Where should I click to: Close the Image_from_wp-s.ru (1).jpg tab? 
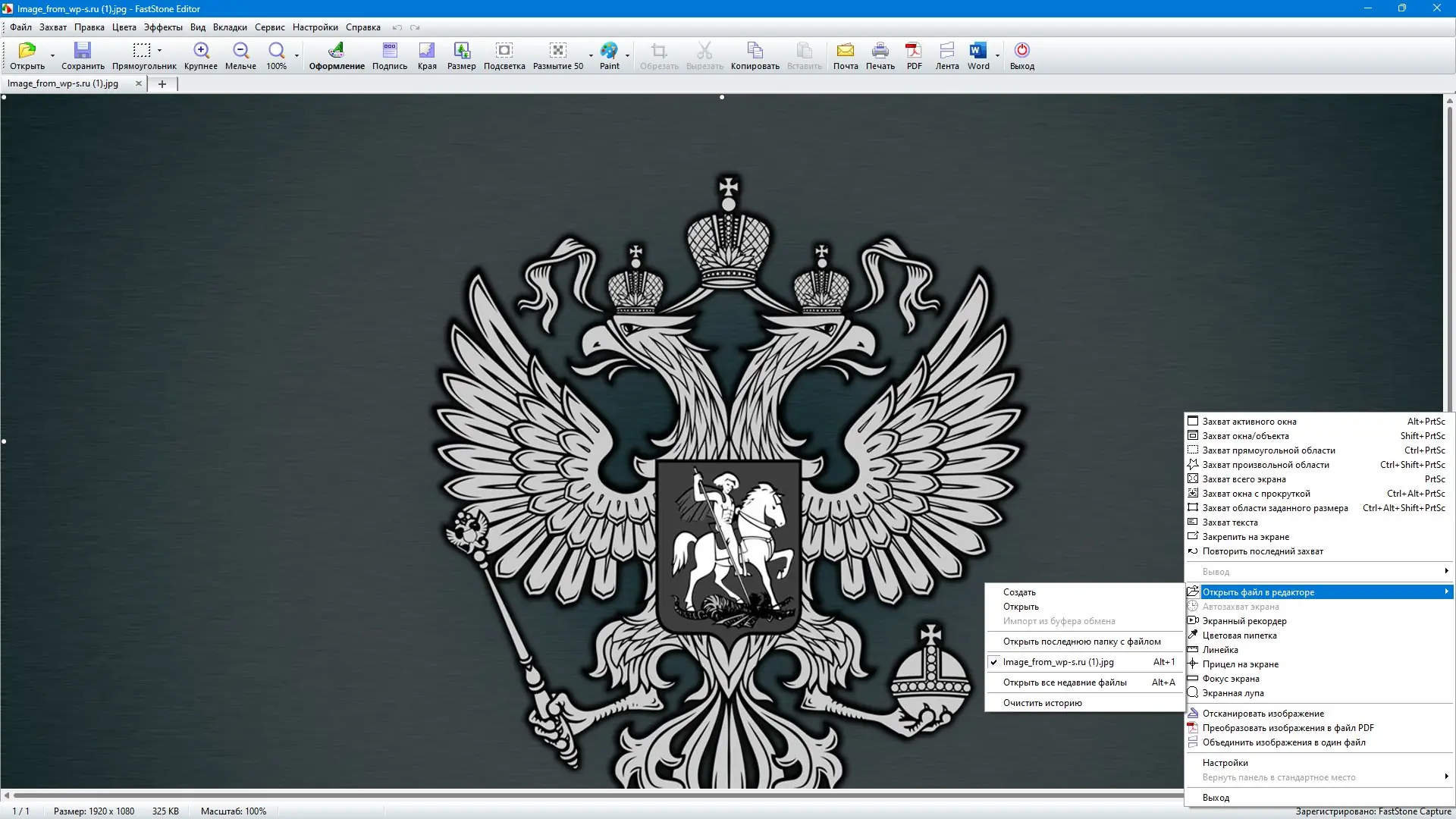click(x=138, y=83)
